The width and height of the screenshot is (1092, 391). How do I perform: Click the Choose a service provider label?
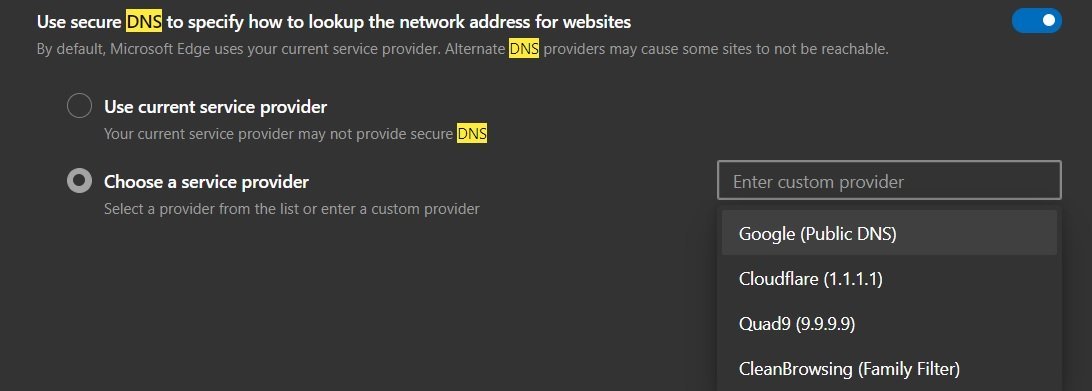pyautogui.click(x=206, y=181)
